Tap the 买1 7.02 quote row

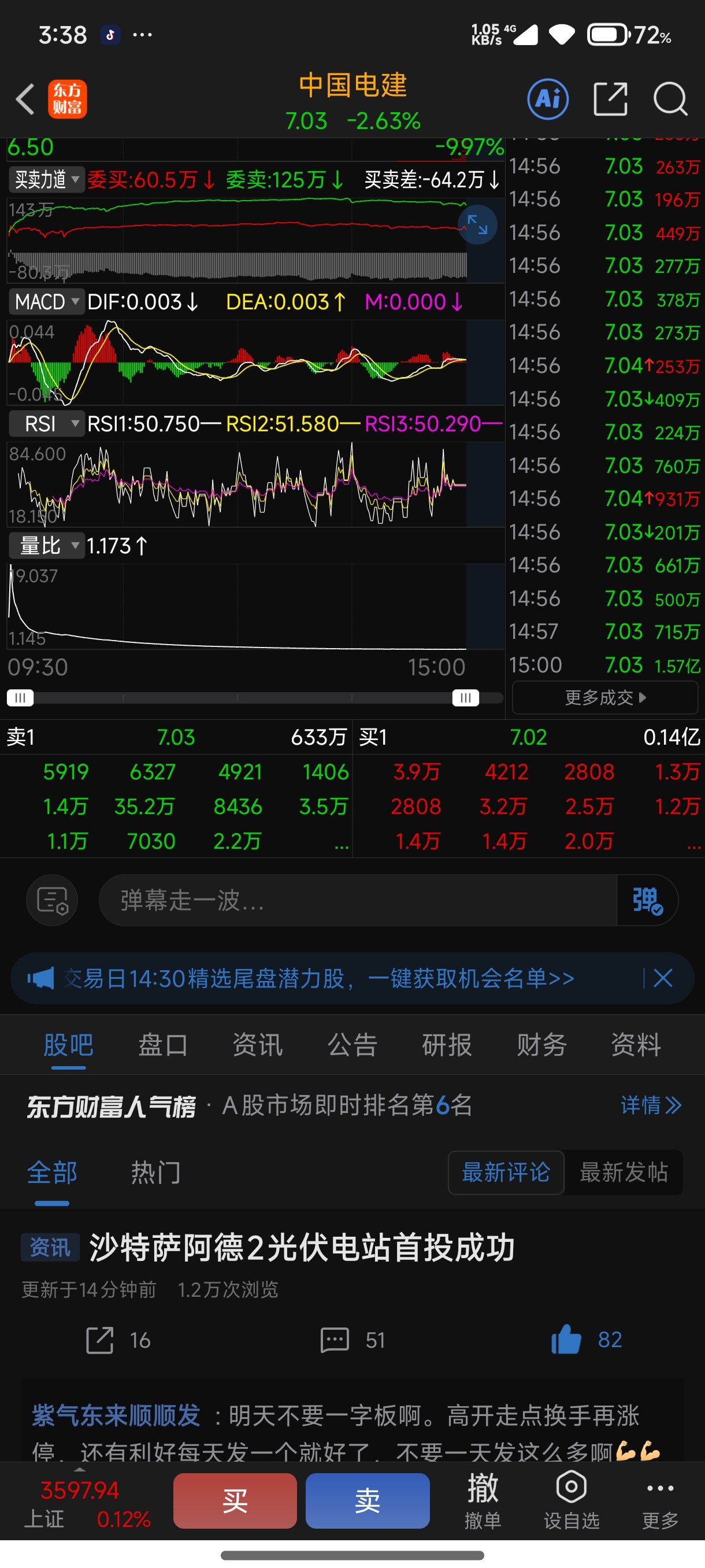tap(529, 737)
